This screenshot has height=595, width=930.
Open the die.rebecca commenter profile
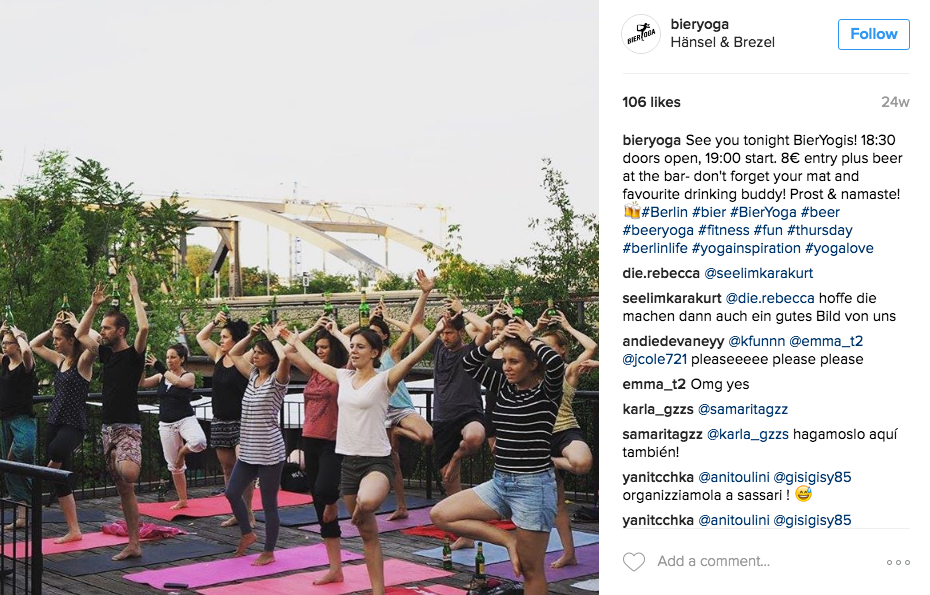[x=661, y=273]
